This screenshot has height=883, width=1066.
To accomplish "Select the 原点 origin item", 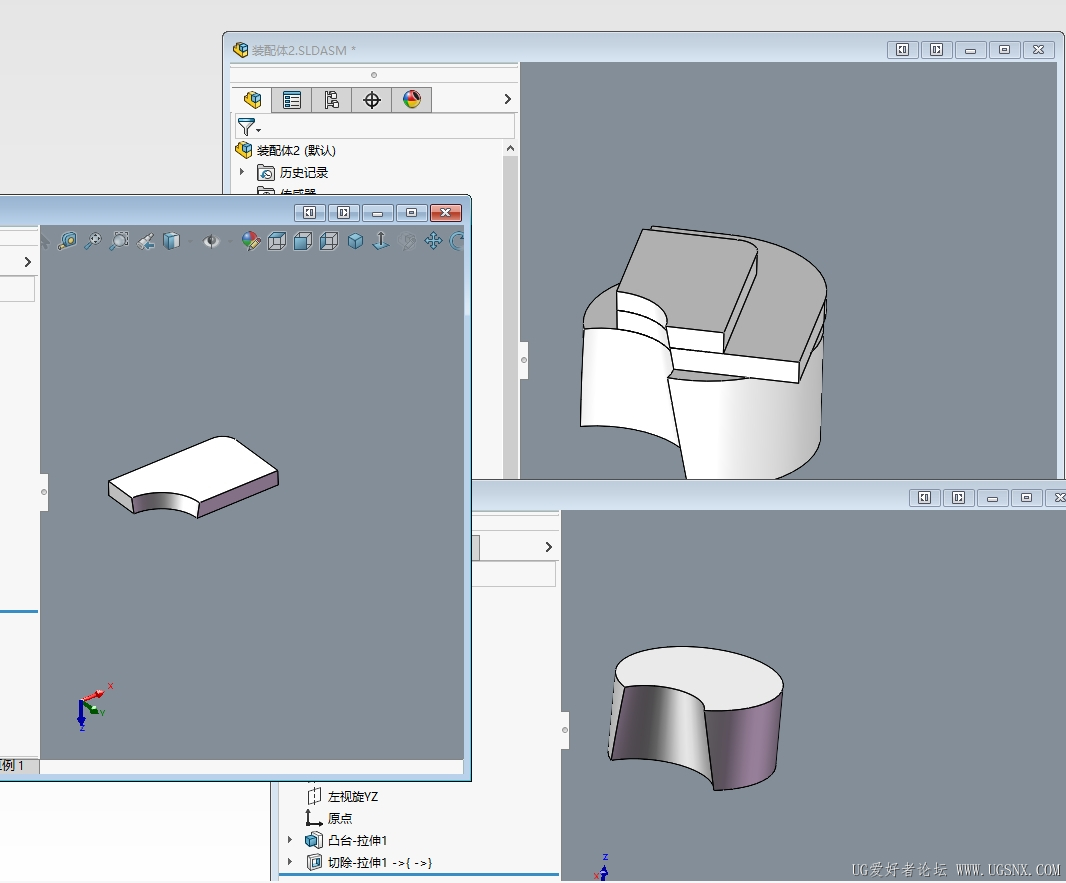I will [339, 818].
